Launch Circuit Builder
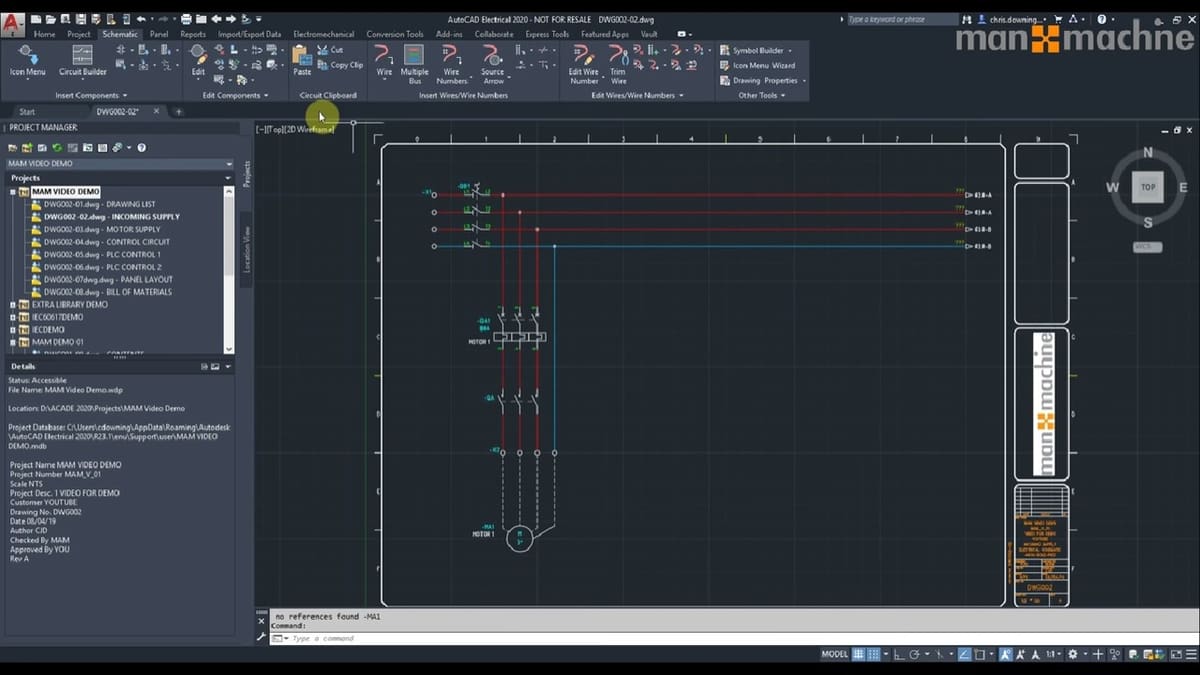The height and width of the screenshot is (675, 1200). (x=82, y=60)
